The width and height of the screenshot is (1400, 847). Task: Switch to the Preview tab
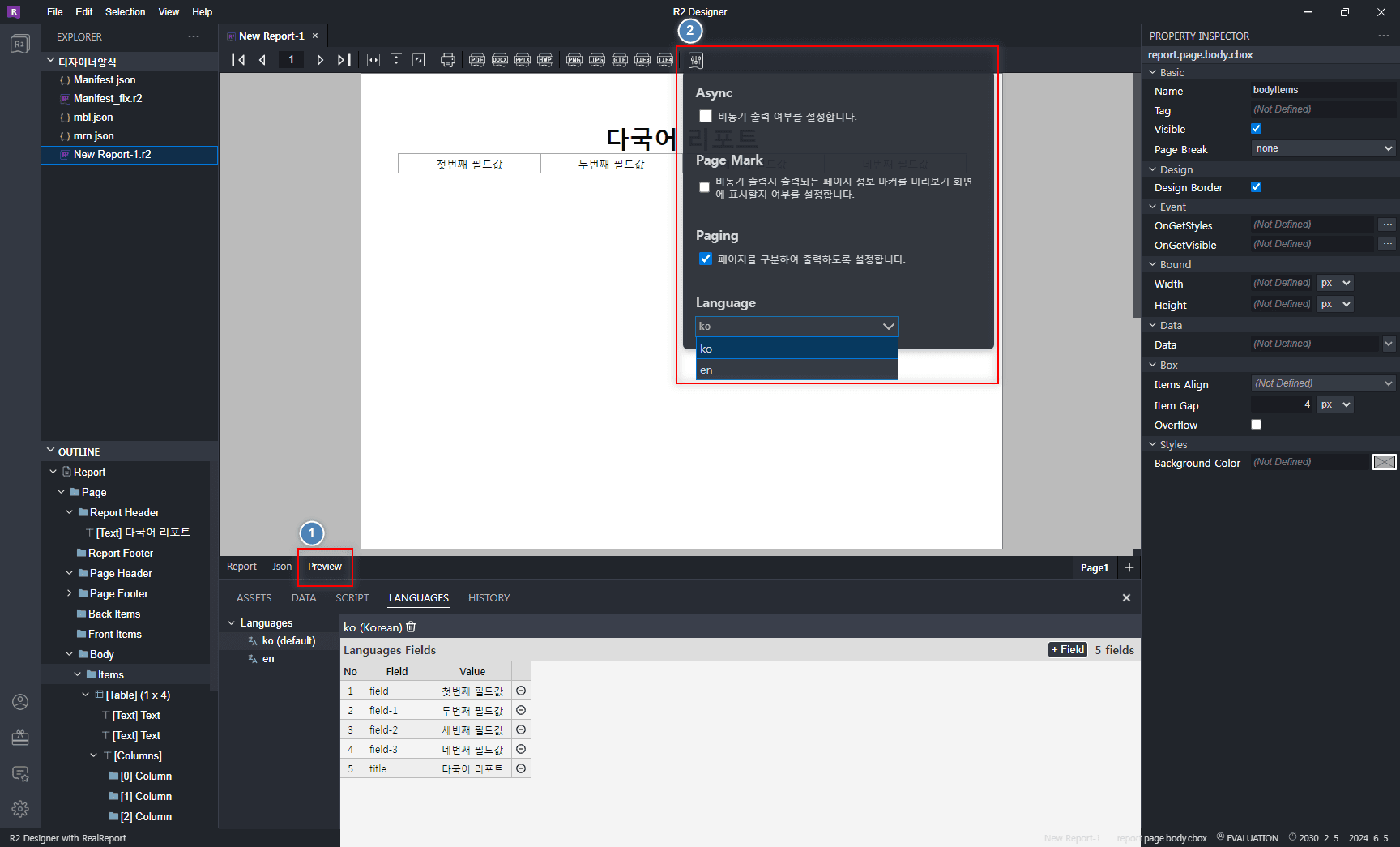[x=325, y=567]
